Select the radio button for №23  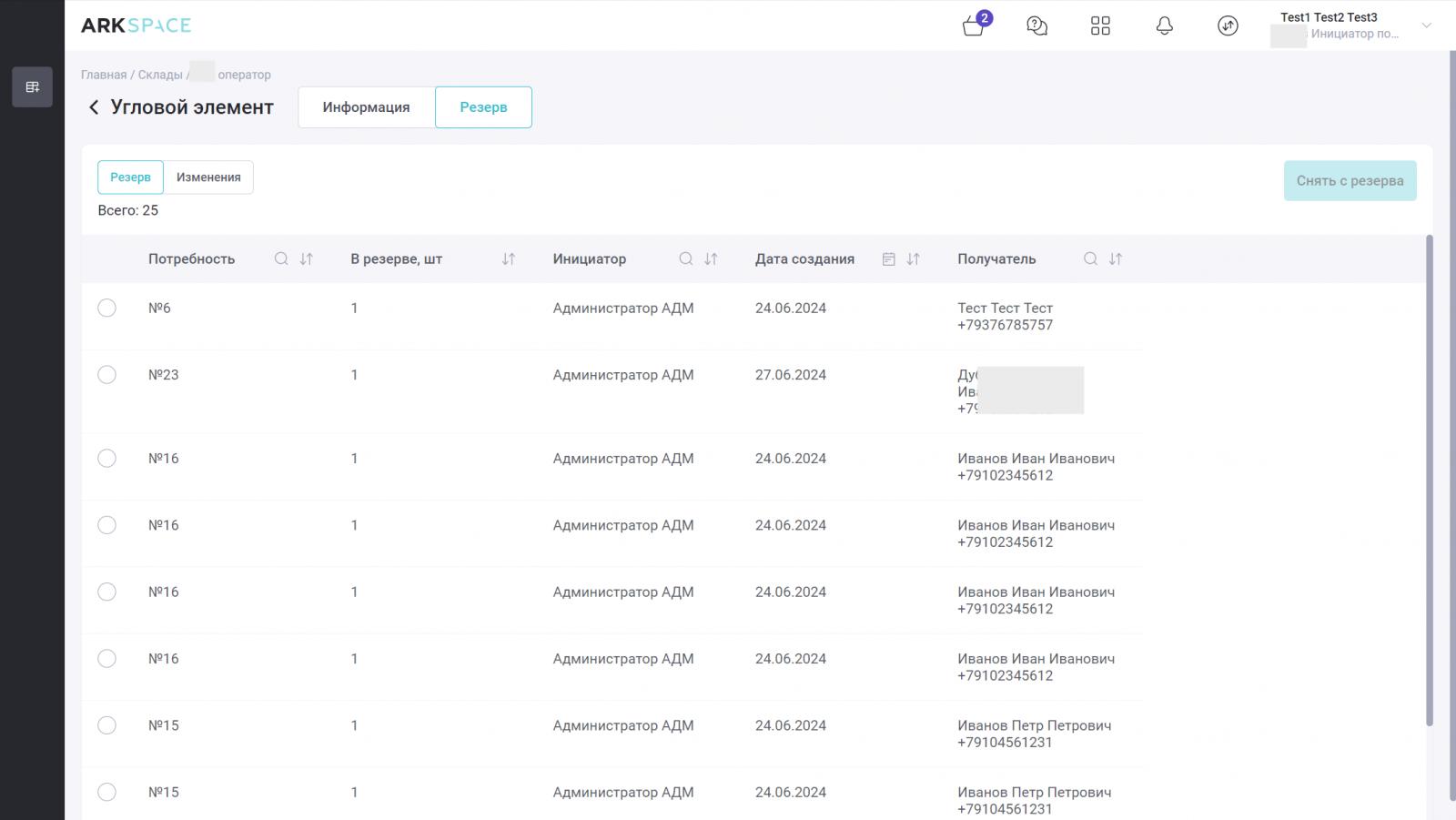pos(106,375)
